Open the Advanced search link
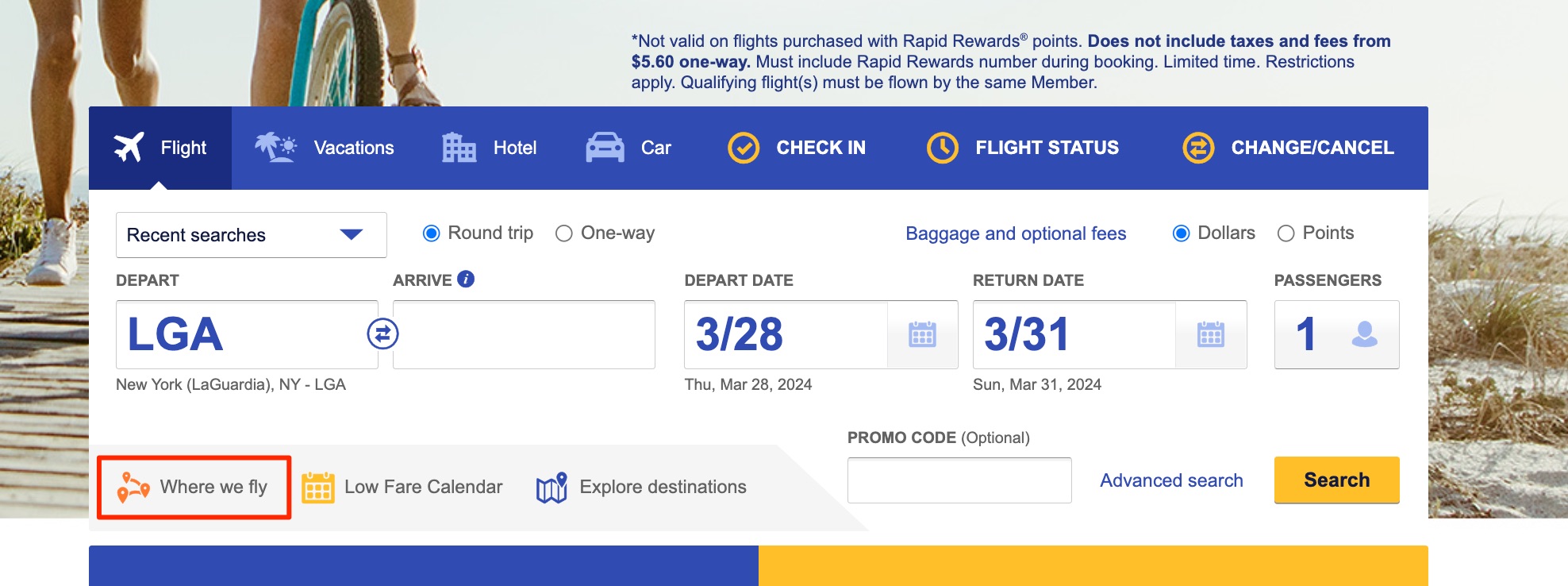This screenshot has width=1568, height=586. click(1170, 480)
